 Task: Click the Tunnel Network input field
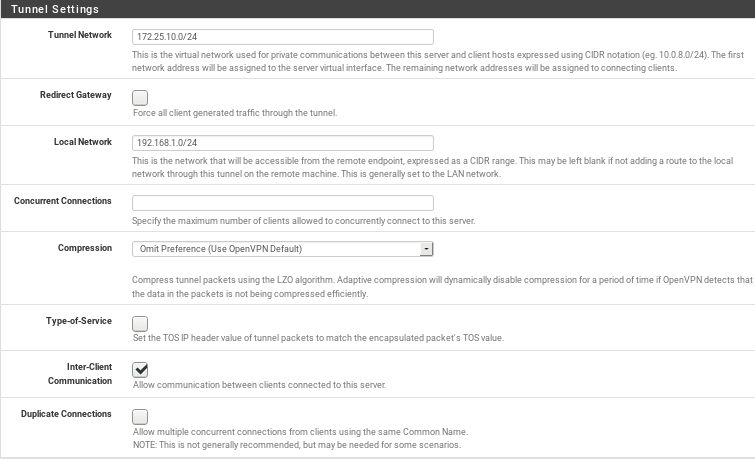[283, 37]
